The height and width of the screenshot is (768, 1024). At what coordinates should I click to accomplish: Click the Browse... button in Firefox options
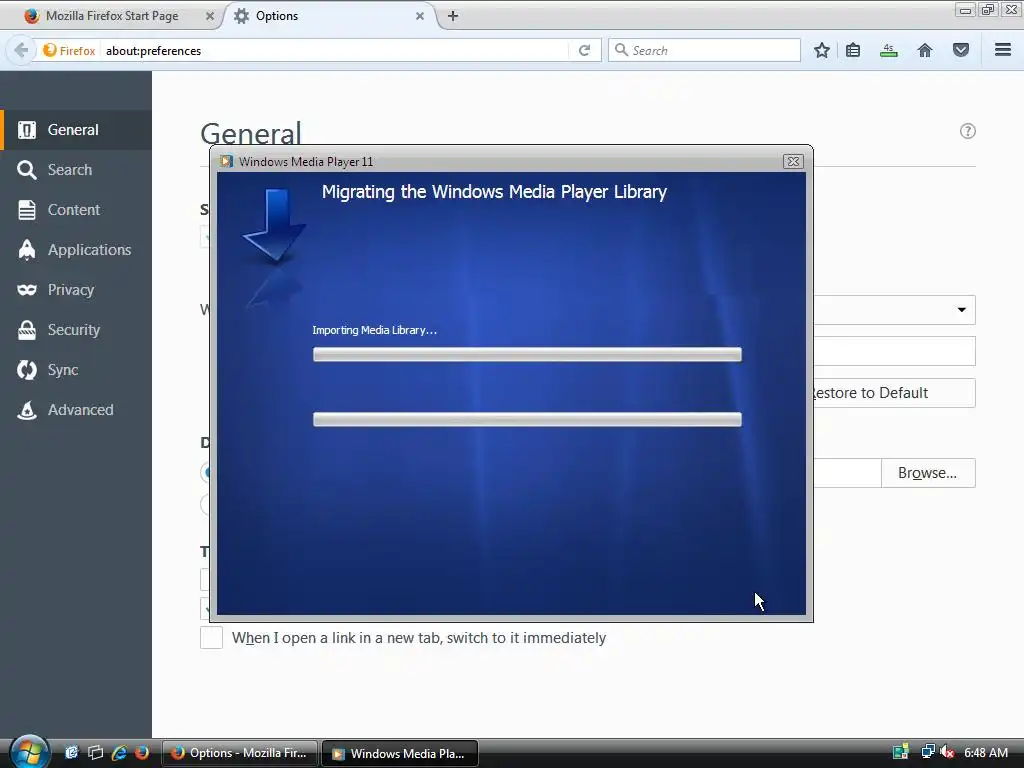tap(927, 473)
